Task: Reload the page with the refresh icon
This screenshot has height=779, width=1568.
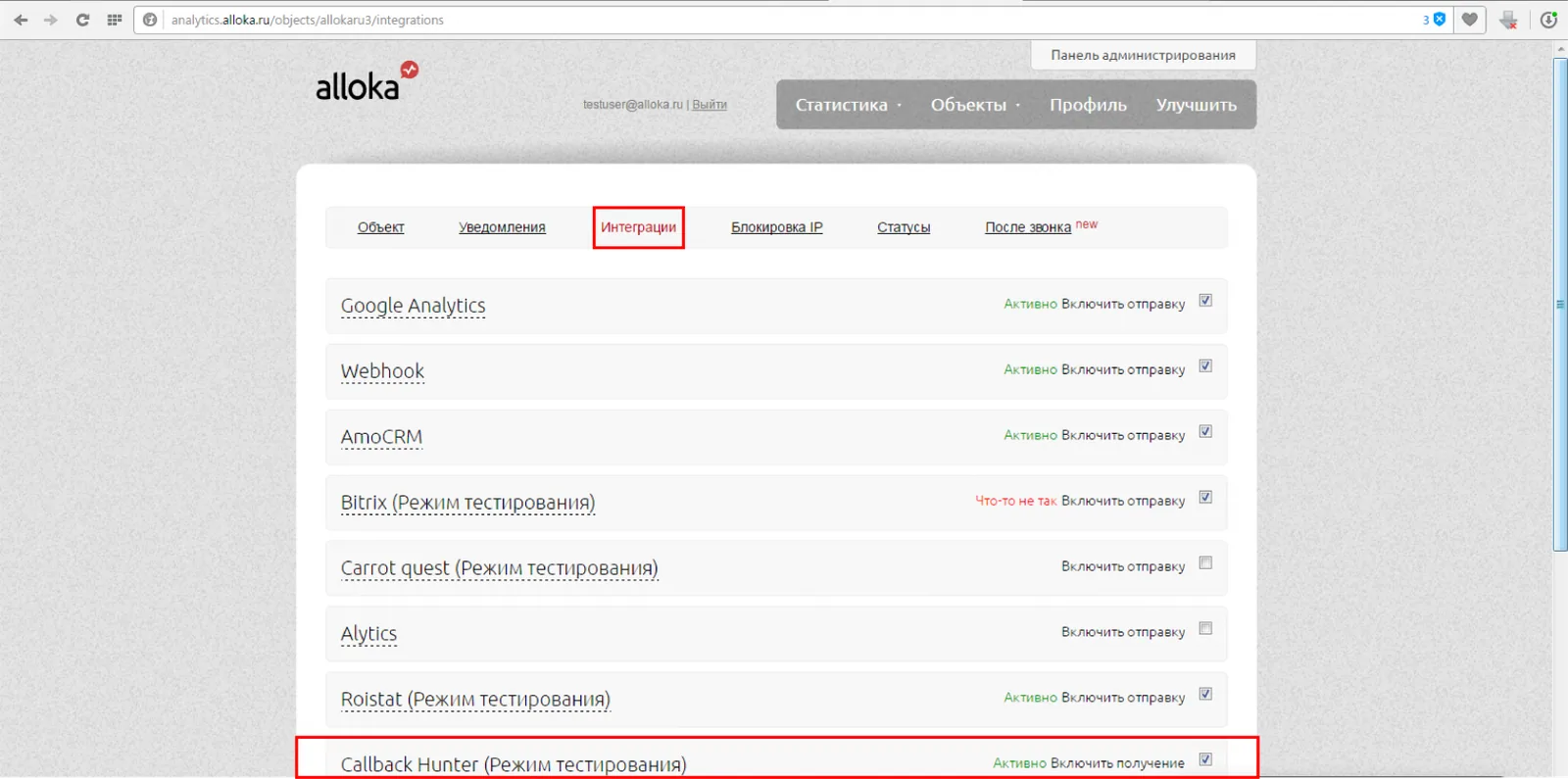Action: [82, 20]
